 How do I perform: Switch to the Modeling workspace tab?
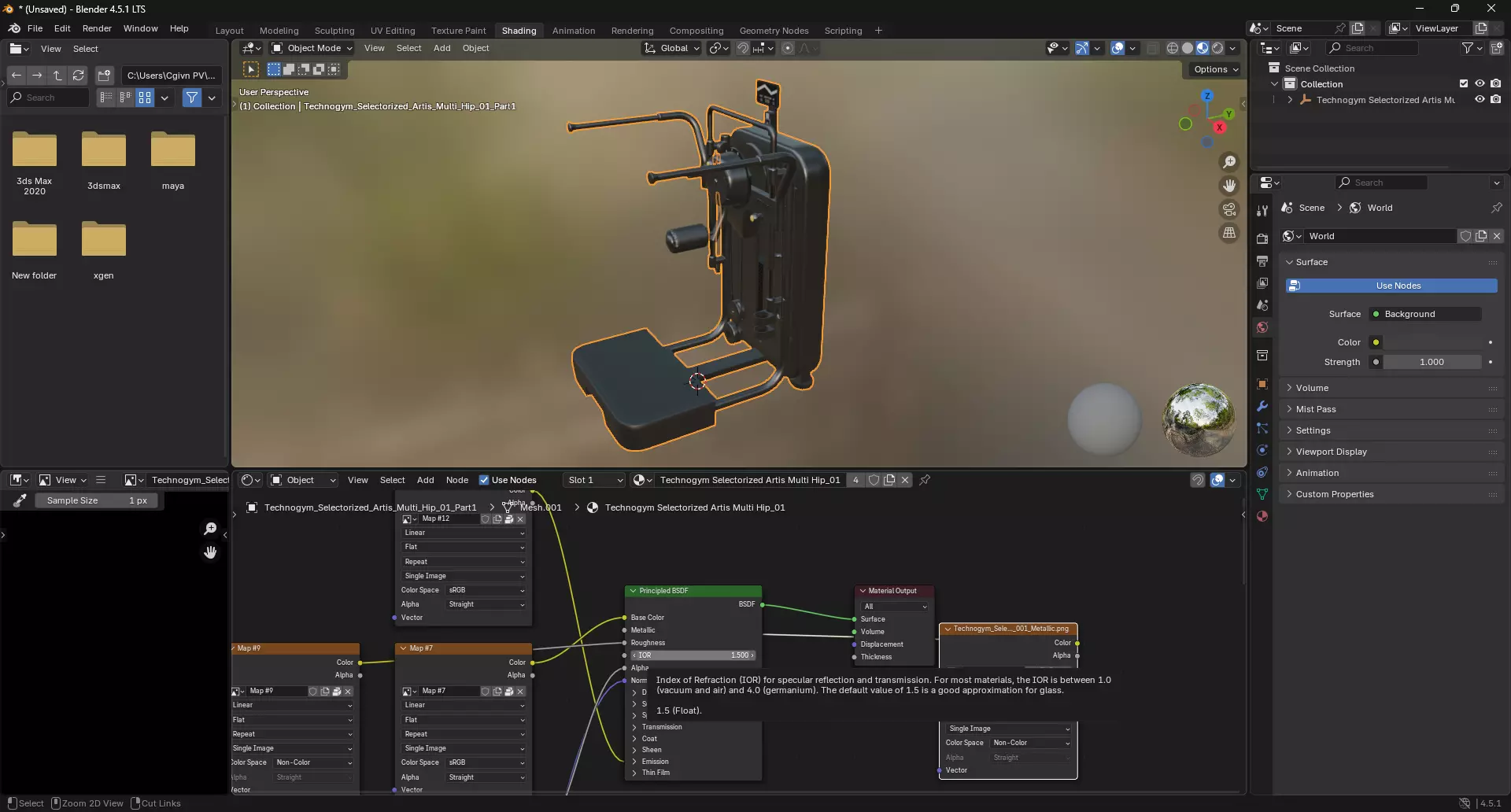pyautogui.click(x=279, y=31)
